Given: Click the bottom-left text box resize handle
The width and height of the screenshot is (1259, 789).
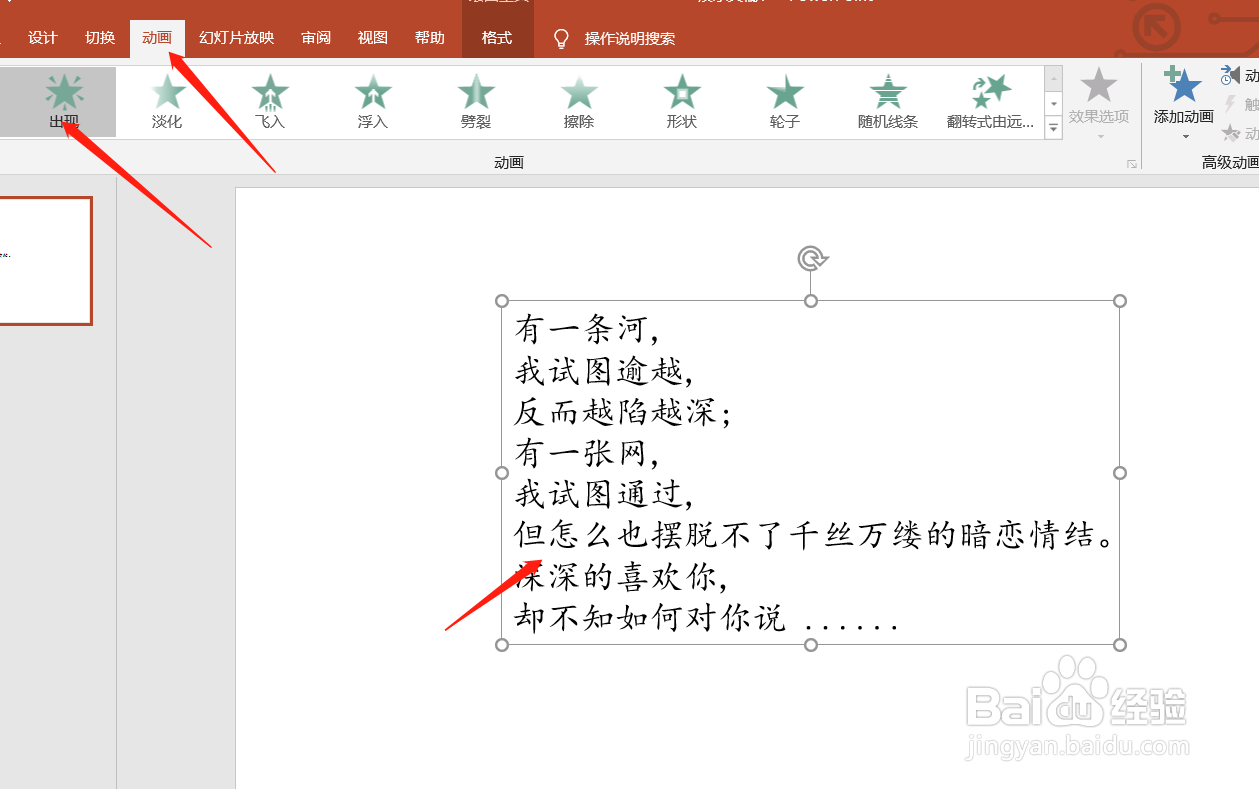Looking at the screenshot, I should [502, 645].
